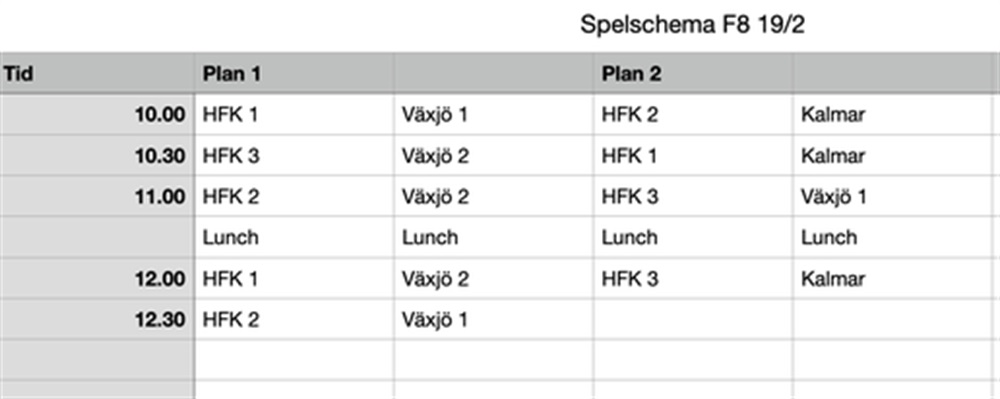Viewport: 1000px width, 399px height.
Task: Select empty Plan 2 cell in 12.30 row
Action: (x=693, y=319)
